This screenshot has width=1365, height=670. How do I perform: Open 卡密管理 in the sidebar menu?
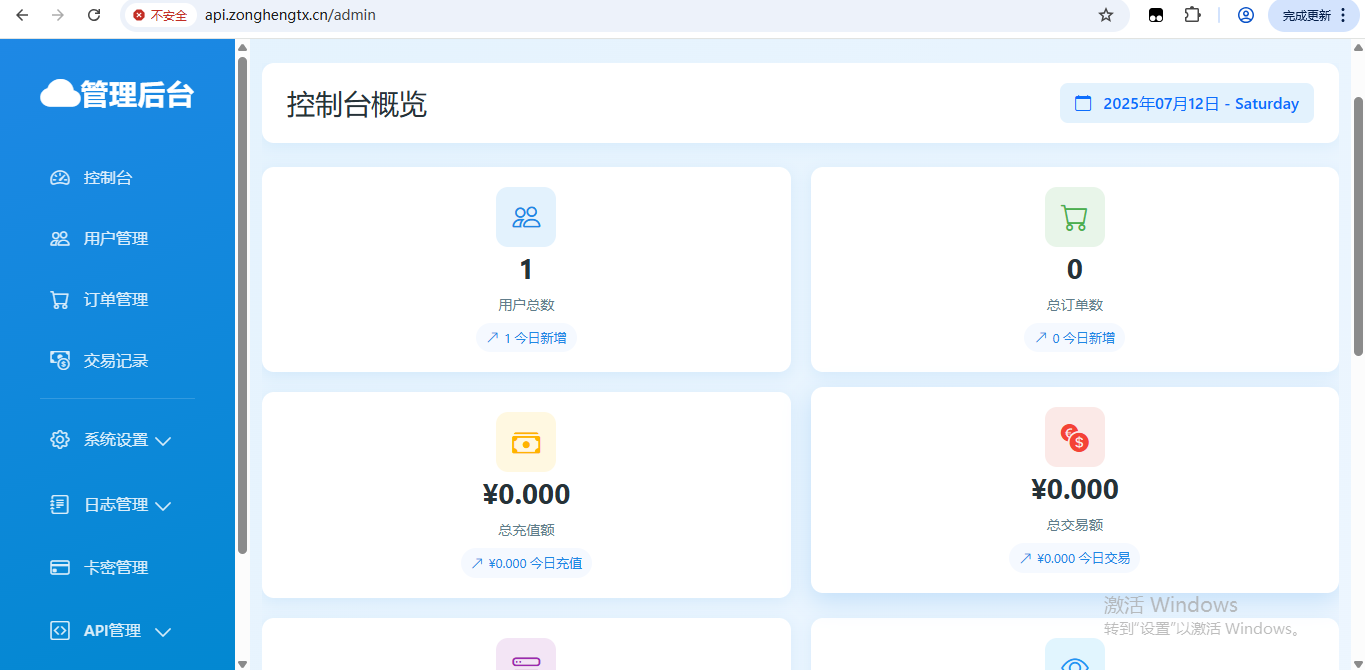click(117, 568)
